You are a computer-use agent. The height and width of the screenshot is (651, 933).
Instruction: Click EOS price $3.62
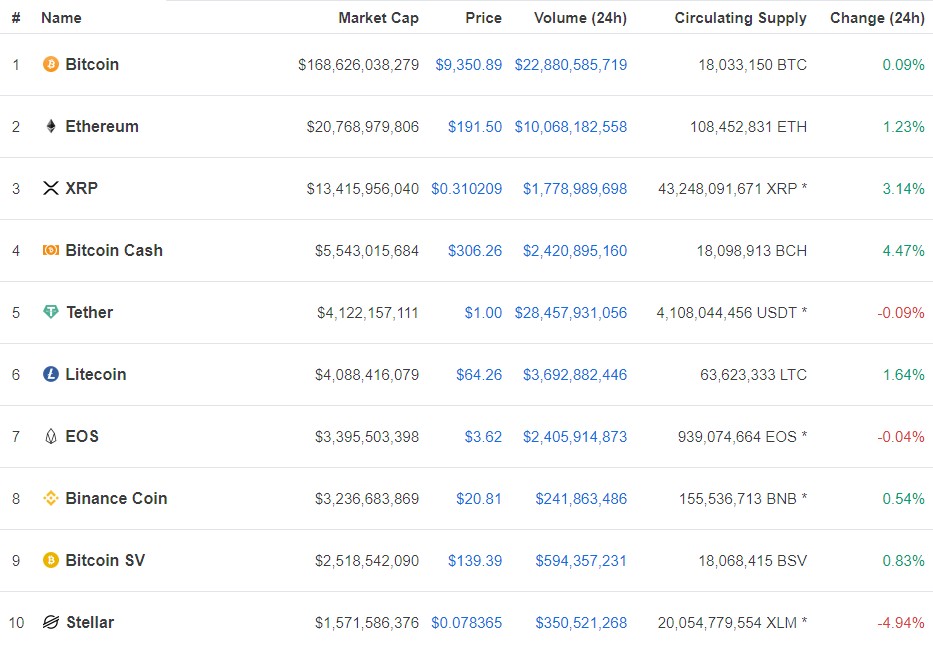pyautogui.click(x=483, y=437)
